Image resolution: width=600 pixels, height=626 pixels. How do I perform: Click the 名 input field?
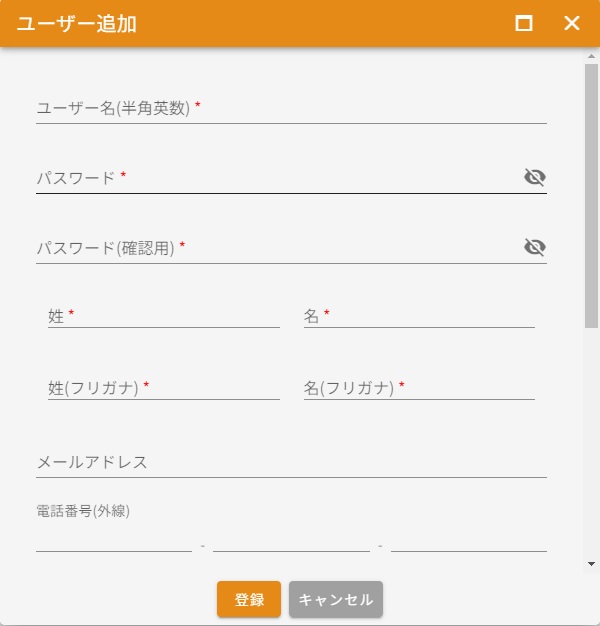419,316
